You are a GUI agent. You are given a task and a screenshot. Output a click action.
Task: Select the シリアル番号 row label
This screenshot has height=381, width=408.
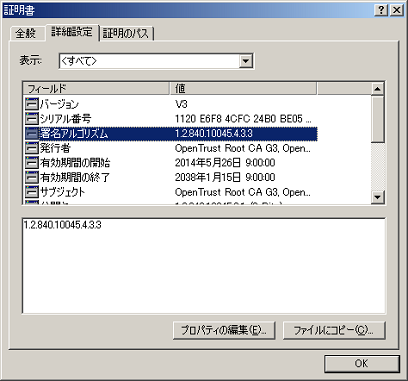tap(66, 119)
